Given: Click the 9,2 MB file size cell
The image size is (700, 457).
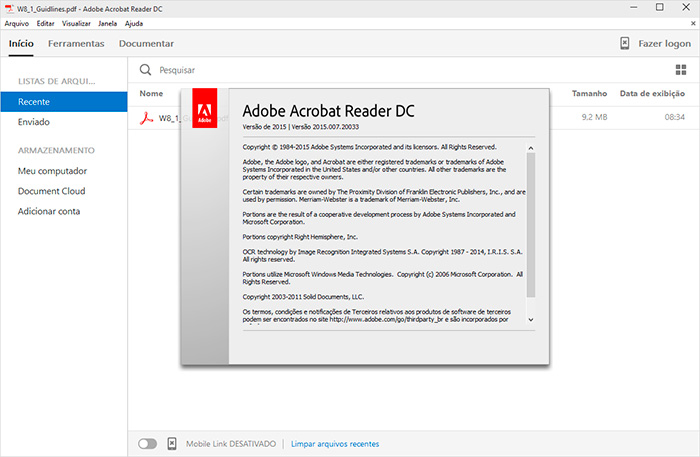Looking at the screenshot, I should (594, 117).
